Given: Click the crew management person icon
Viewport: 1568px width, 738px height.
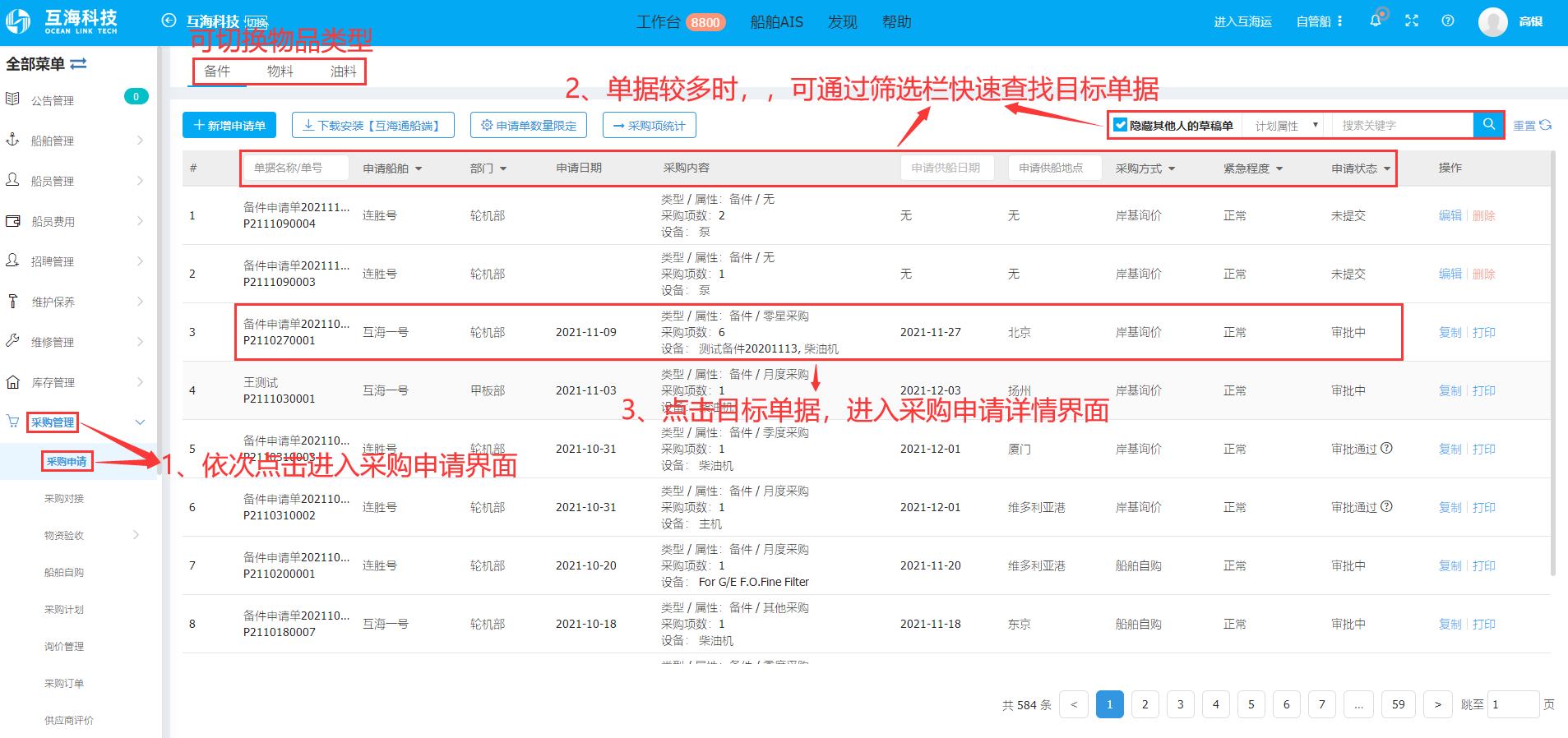Looking at the screenshot, I should tap(12, 180).
